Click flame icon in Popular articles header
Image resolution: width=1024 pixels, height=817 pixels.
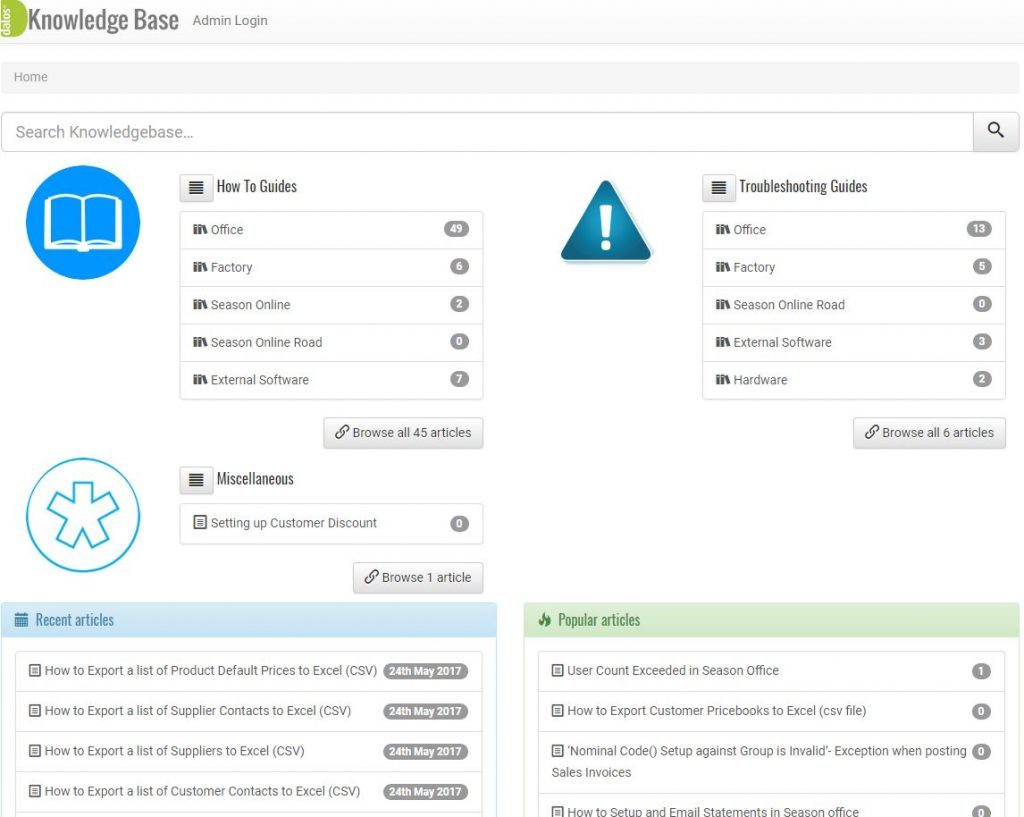click(544, 620)
